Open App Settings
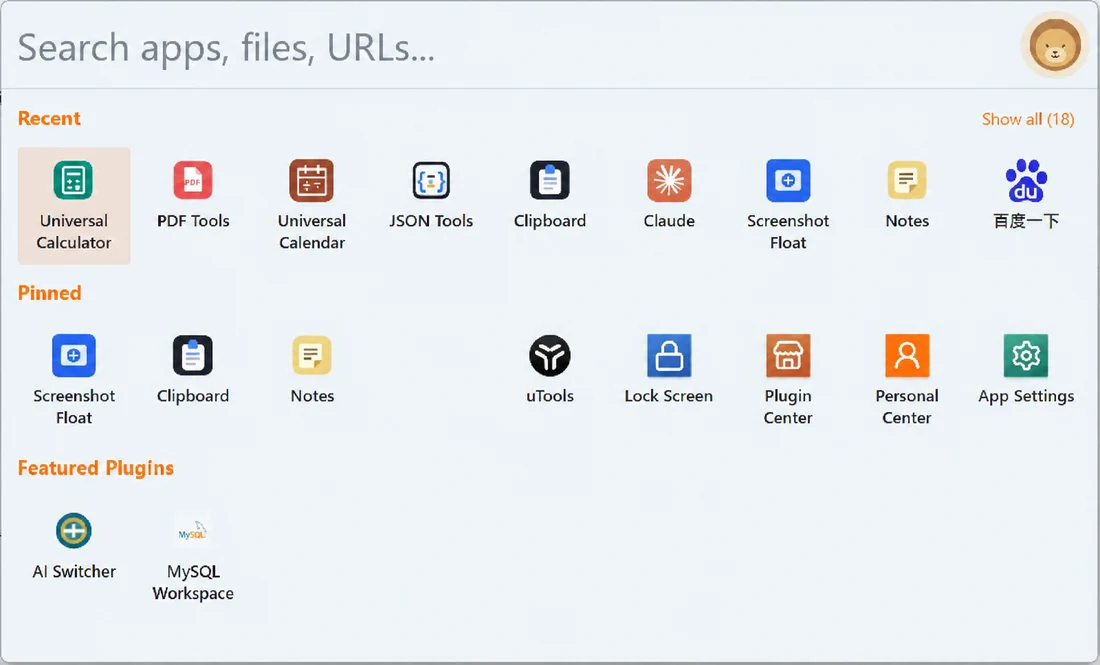 [x=1026, y=370]
